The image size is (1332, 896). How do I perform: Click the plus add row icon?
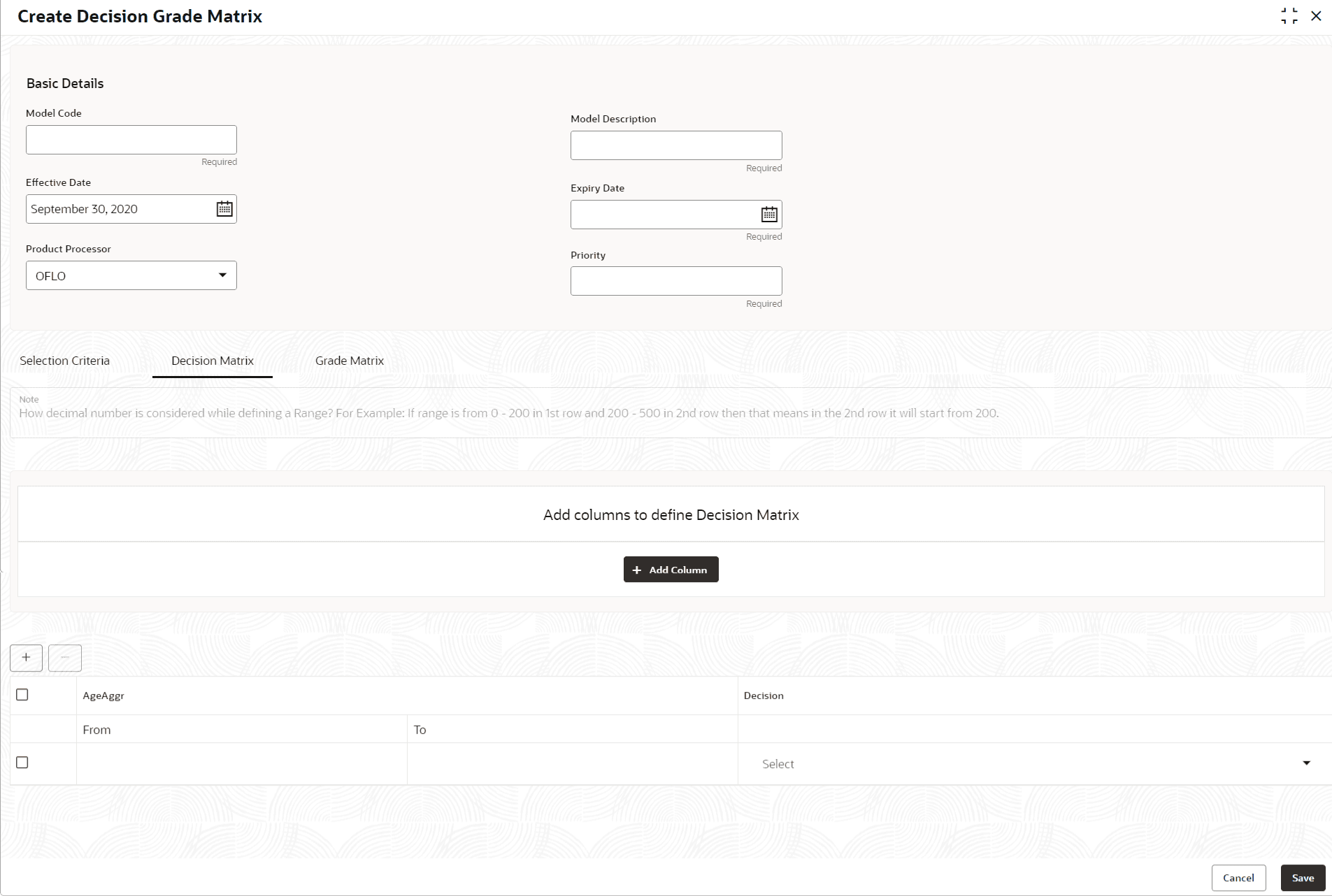26,658
